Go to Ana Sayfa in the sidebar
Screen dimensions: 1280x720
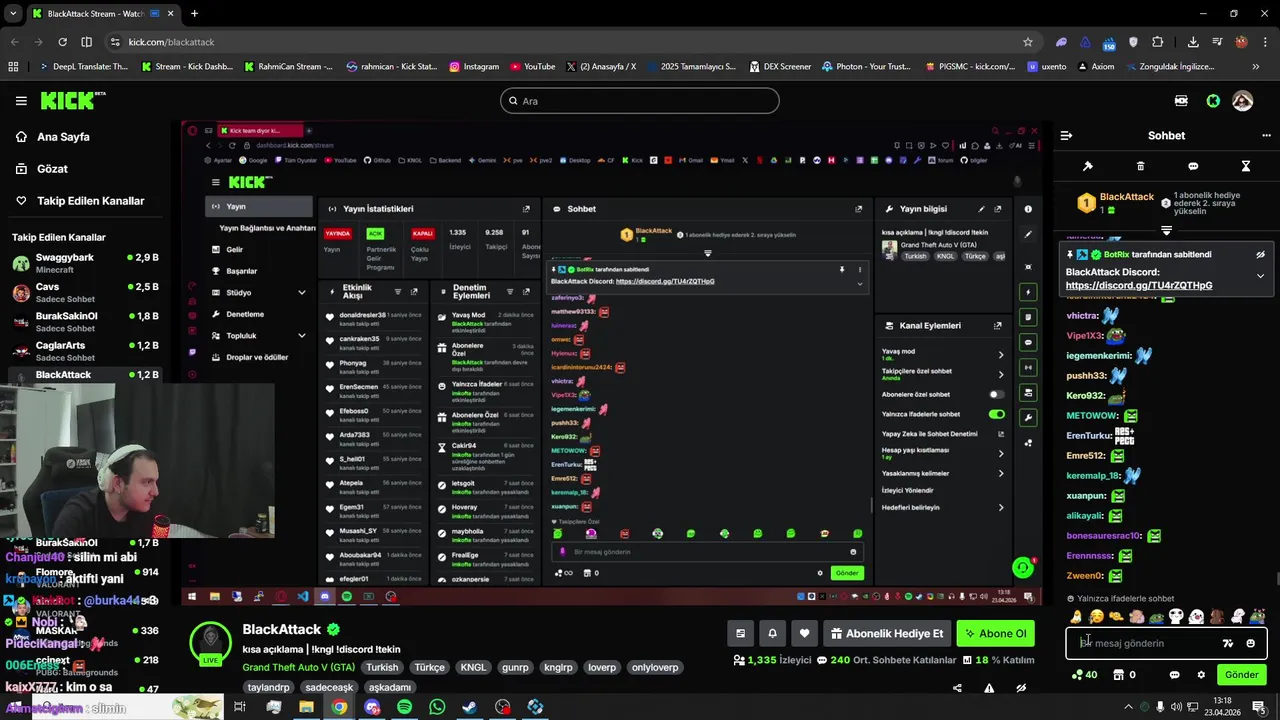(x=63, y=137)
